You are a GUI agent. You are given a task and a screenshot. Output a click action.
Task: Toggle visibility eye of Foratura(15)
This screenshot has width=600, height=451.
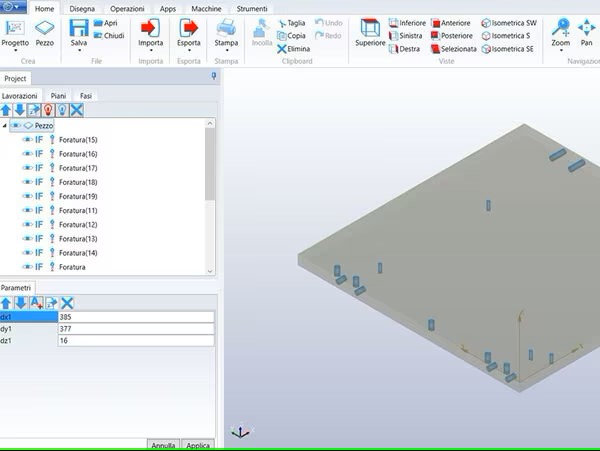27,140
